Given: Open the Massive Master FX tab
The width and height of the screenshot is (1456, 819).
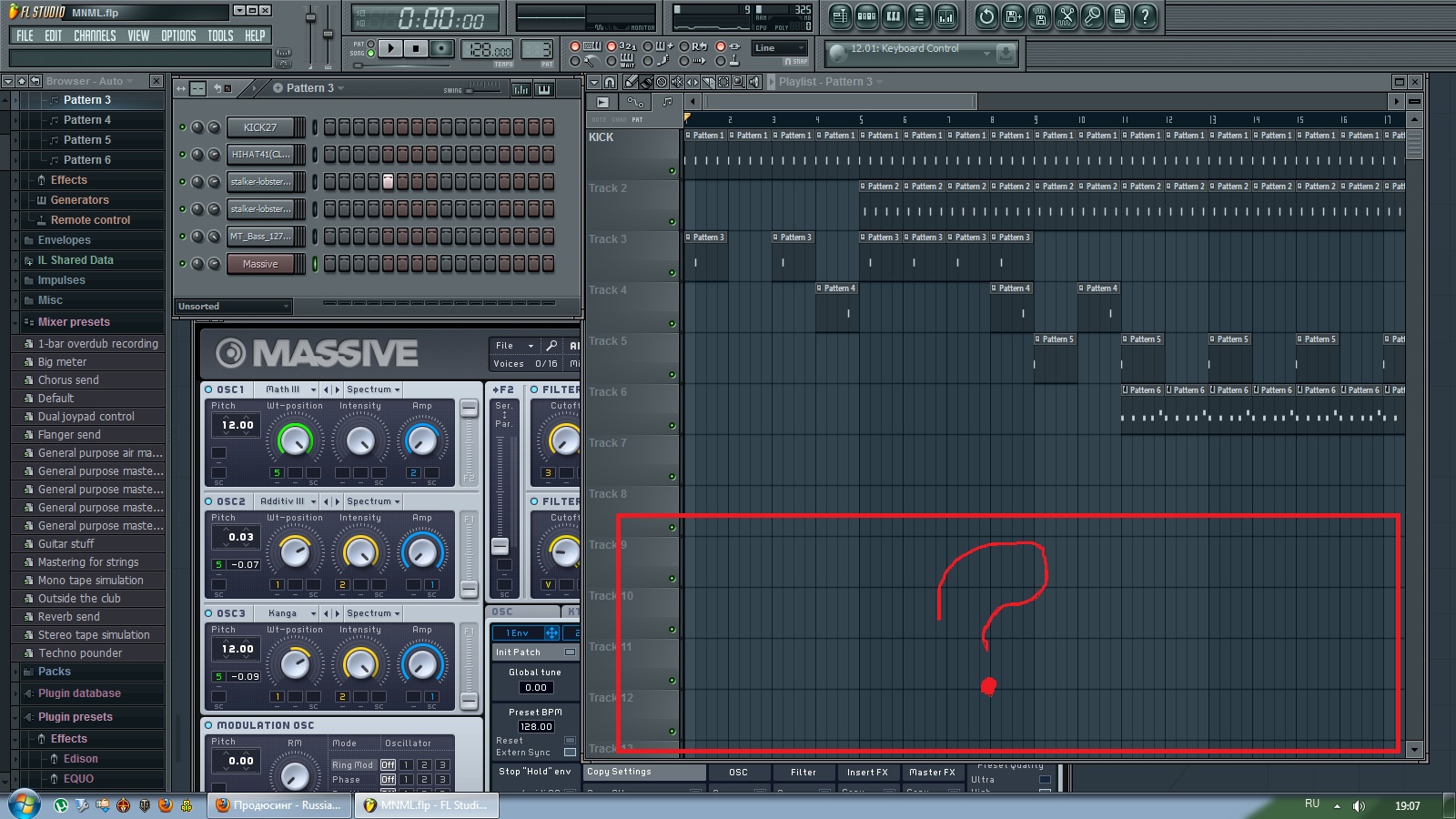Looking at the screenshot, I should (932, 773).
